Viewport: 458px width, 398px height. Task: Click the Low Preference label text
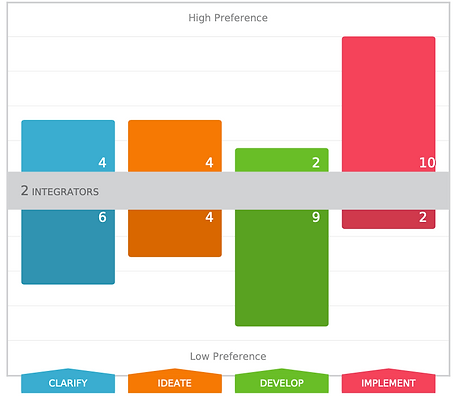pos(228,356)
